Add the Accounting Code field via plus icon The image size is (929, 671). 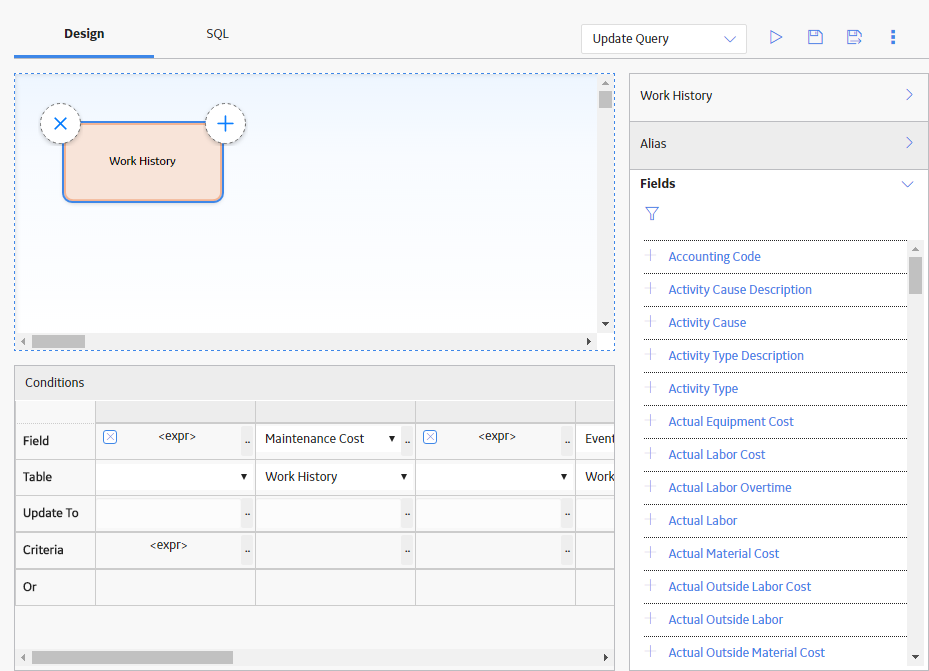tap(651, 256)
